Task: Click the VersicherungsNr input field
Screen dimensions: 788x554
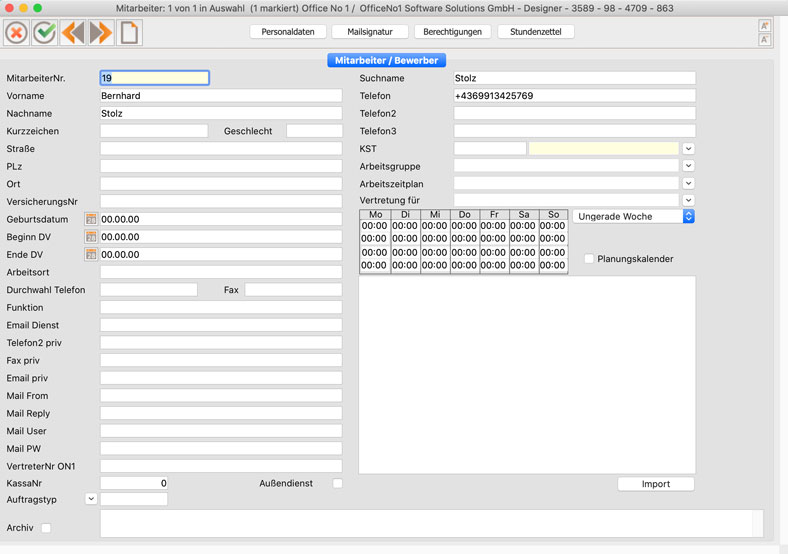Action: click(221, 201)
